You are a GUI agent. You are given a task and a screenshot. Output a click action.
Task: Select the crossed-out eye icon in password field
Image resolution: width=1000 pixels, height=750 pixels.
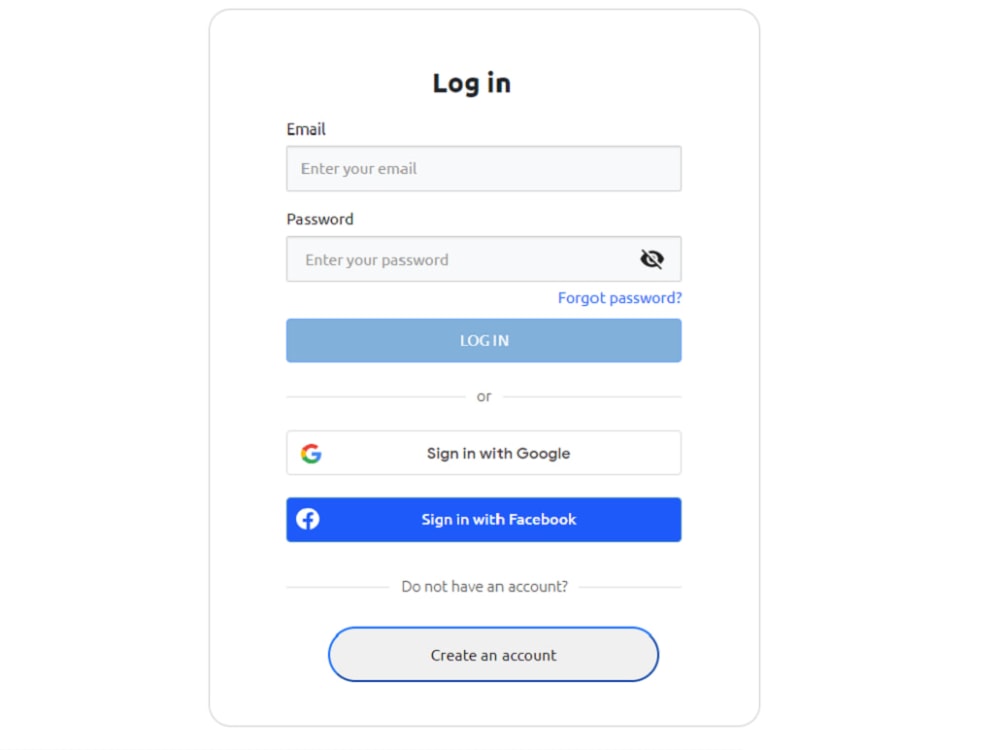click(x=652, y=258)
